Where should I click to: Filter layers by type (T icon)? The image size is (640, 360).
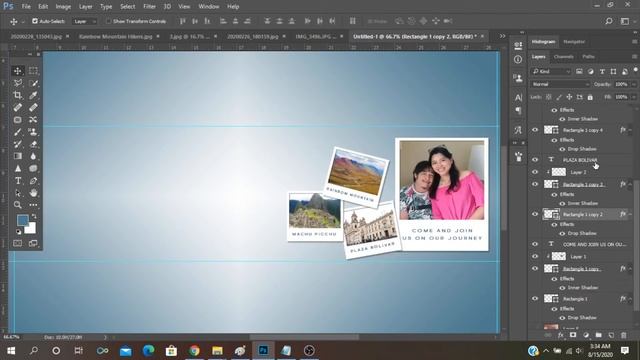point(602,71)
